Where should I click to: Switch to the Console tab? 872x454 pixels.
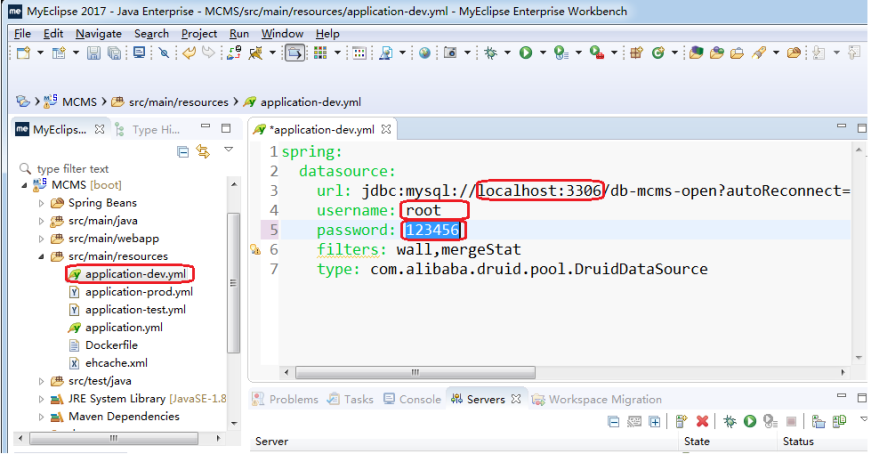point(412,399)
